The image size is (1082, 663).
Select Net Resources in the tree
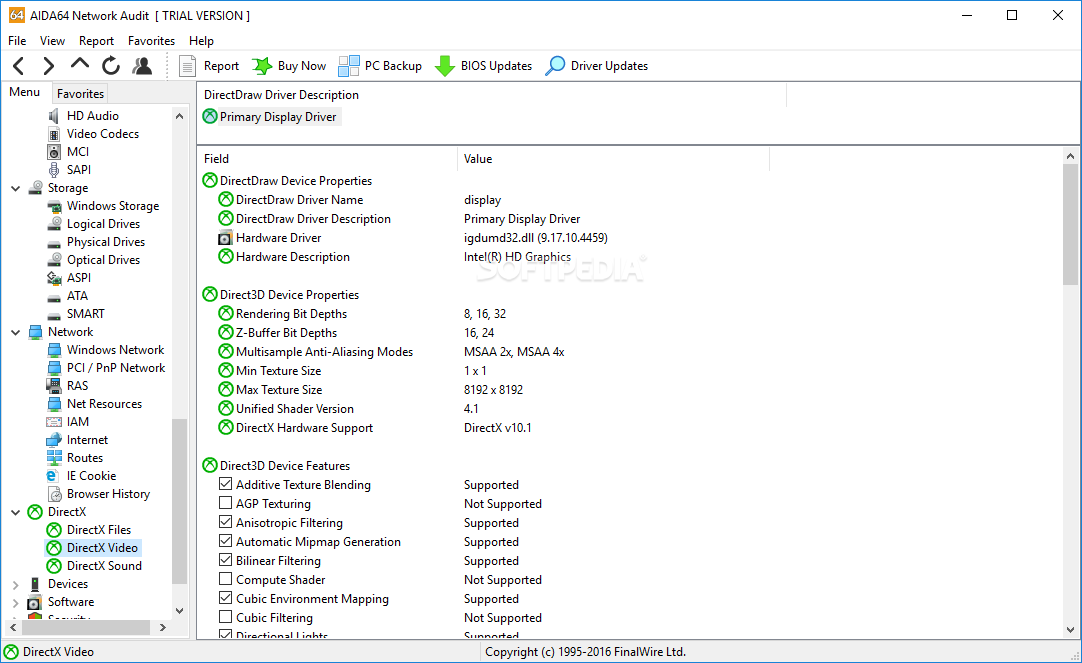104,404
